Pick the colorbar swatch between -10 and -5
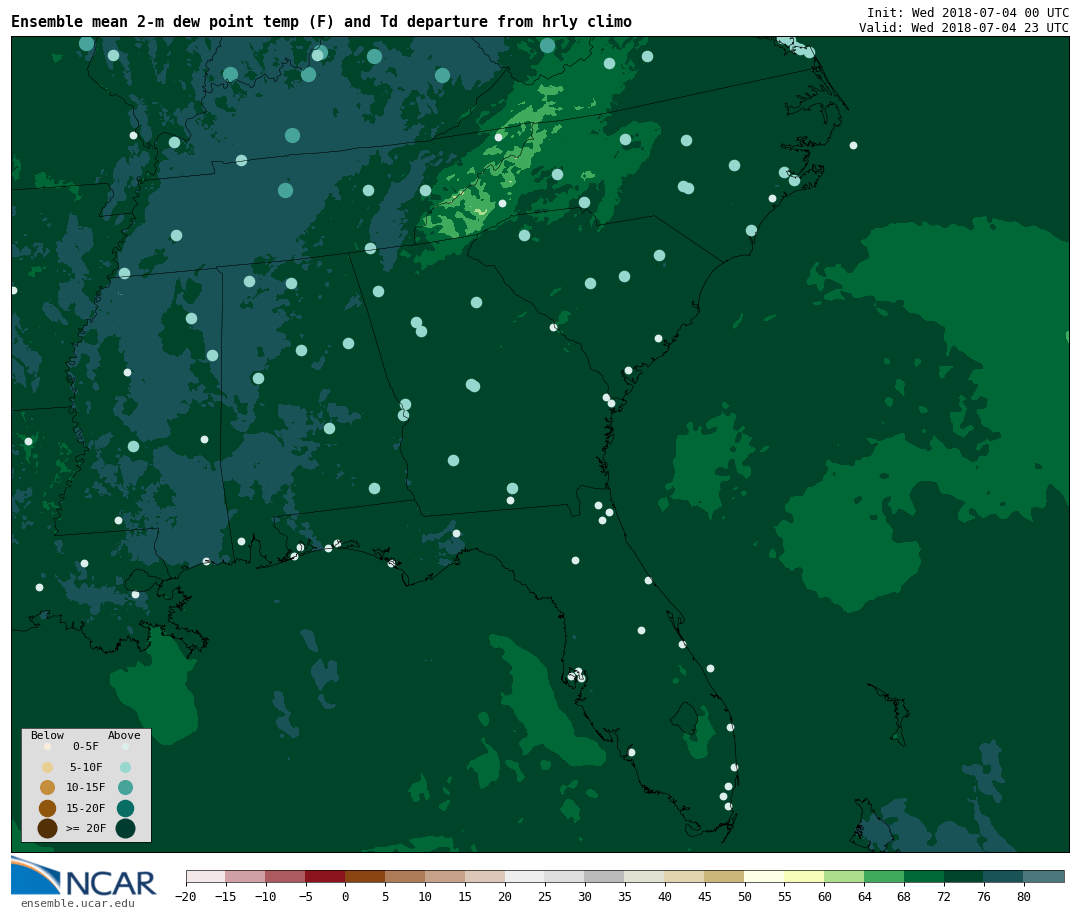 286,876
